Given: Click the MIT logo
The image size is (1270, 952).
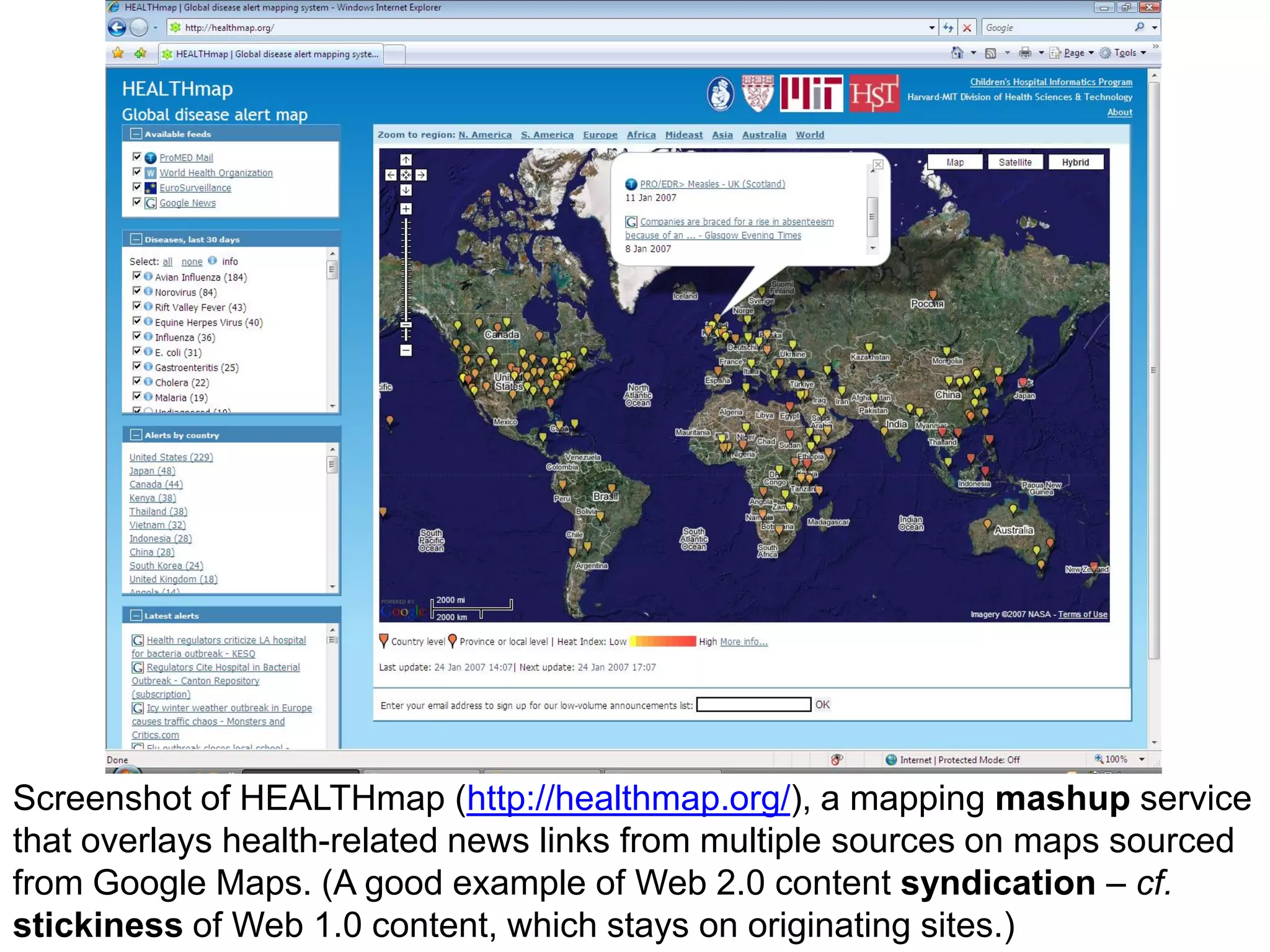Looking at the screenshot, I should click(x=811, y=94).
